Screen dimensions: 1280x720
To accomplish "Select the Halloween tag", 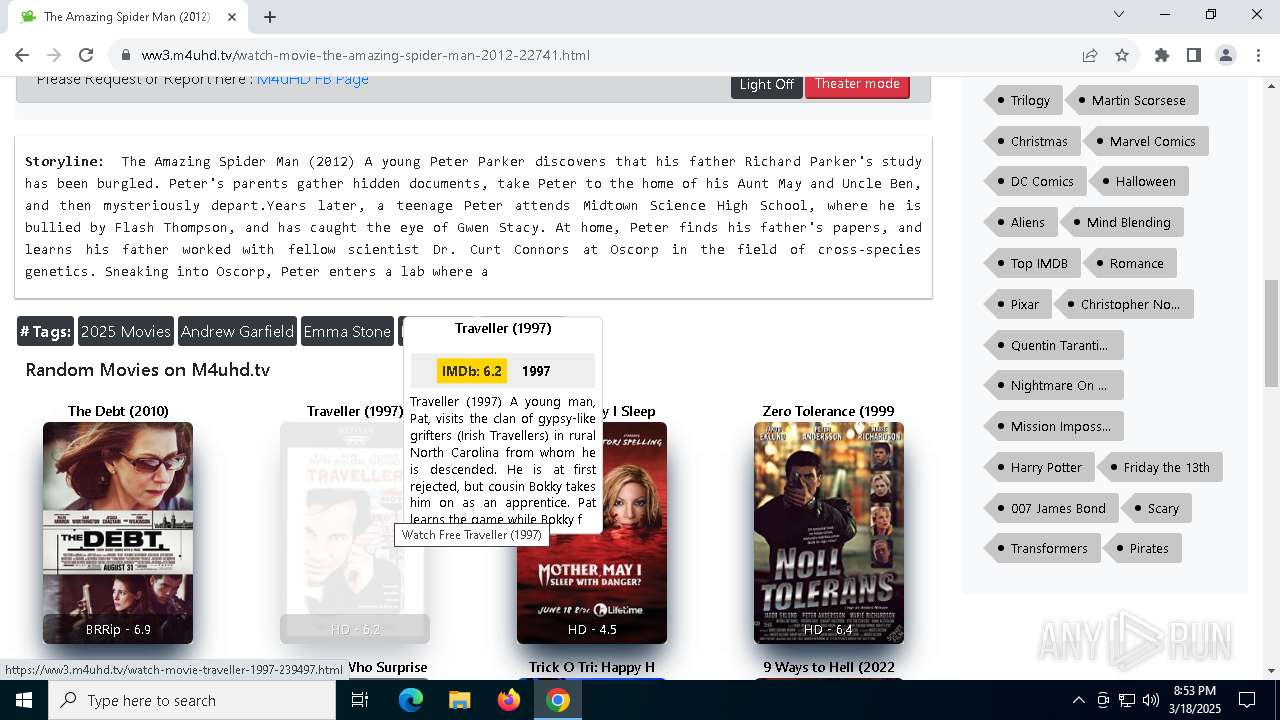I will point(1139,181).
